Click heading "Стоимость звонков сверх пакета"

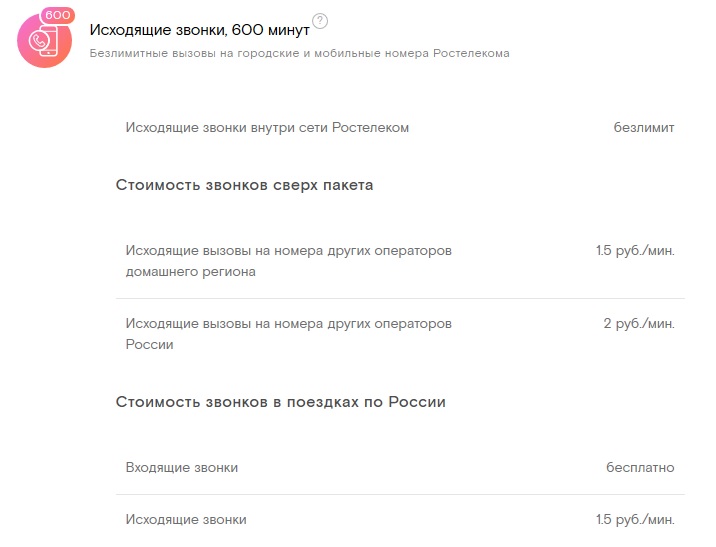[244, 185]
